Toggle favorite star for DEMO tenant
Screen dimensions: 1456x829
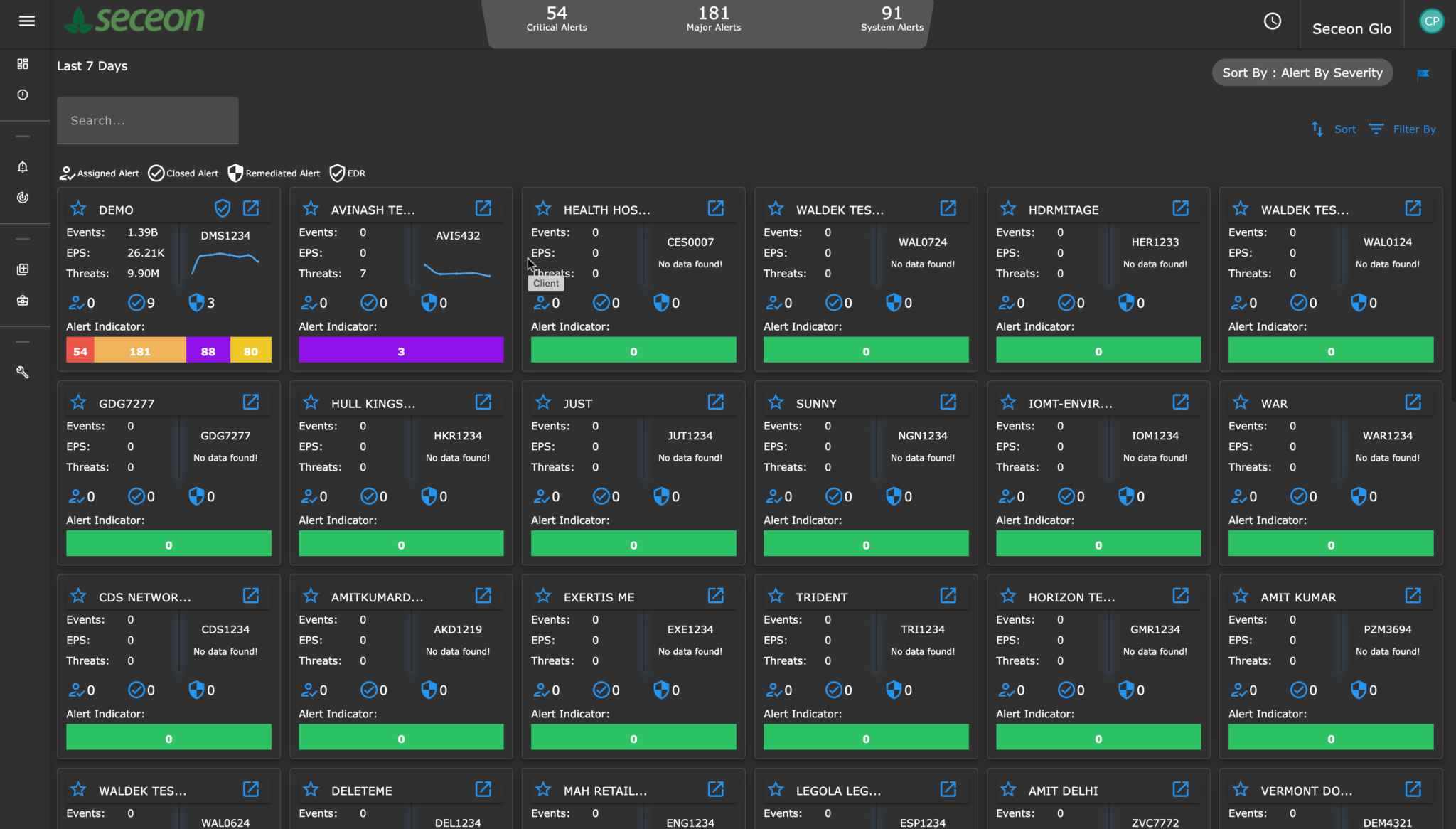pos(78,209)
